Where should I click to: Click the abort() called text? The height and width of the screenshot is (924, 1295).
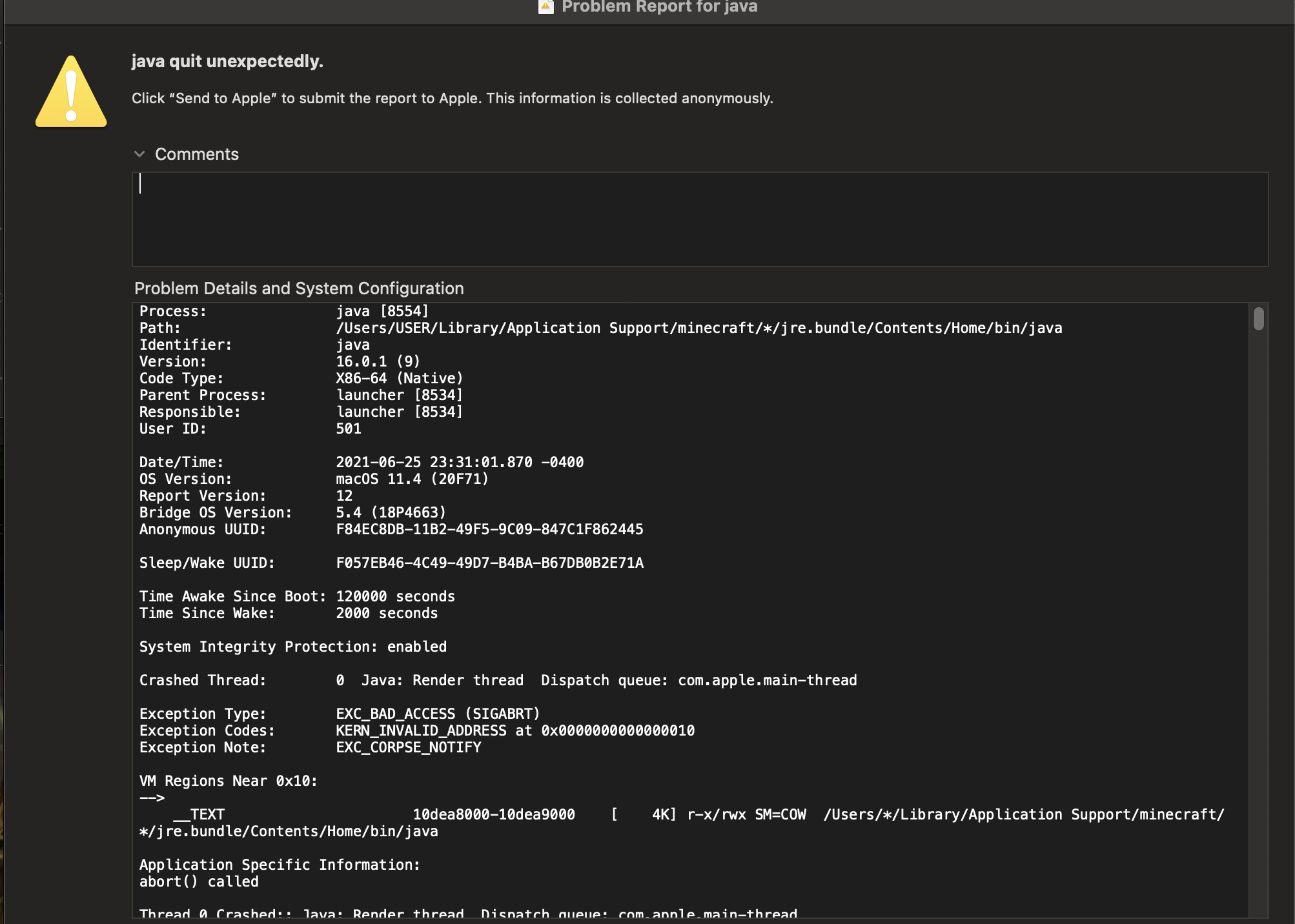point(198,881)
